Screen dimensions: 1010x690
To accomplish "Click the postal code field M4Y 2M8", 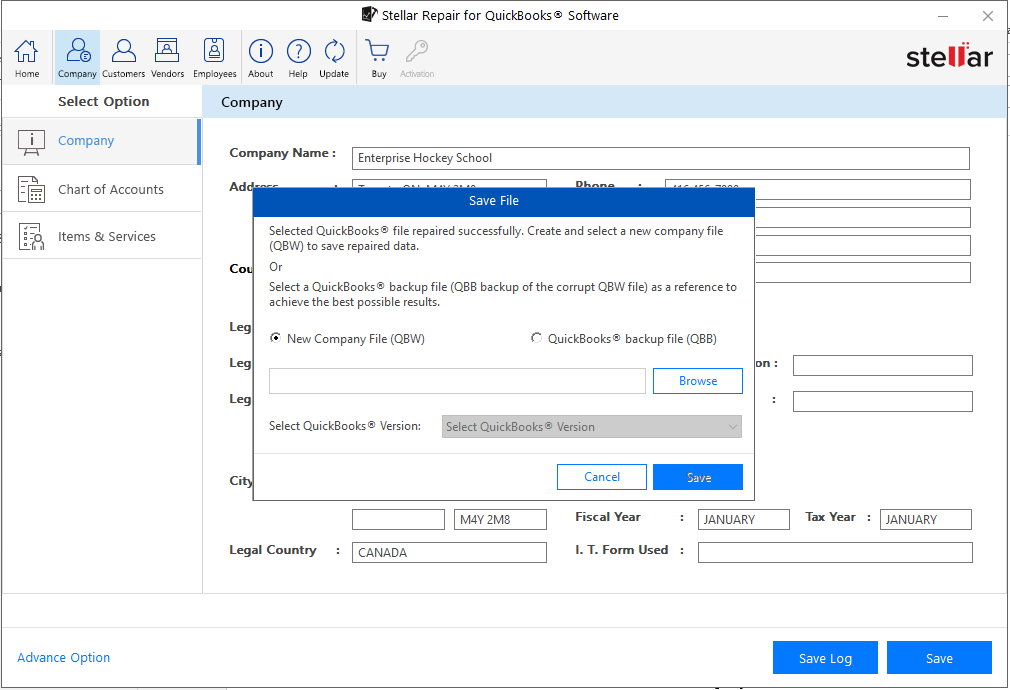I will click(x=500, y=520).
